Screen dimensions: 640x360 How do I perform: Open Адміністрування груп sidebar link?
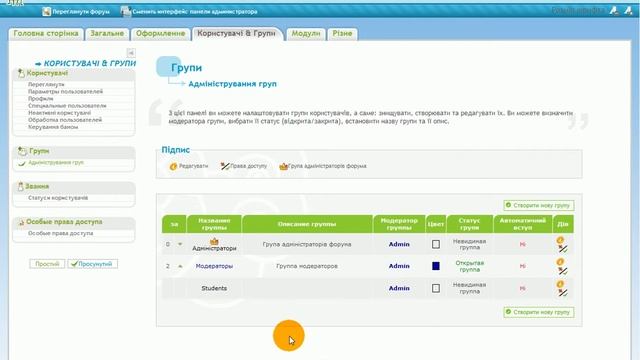pyautogui.click(x=56, y=162)
